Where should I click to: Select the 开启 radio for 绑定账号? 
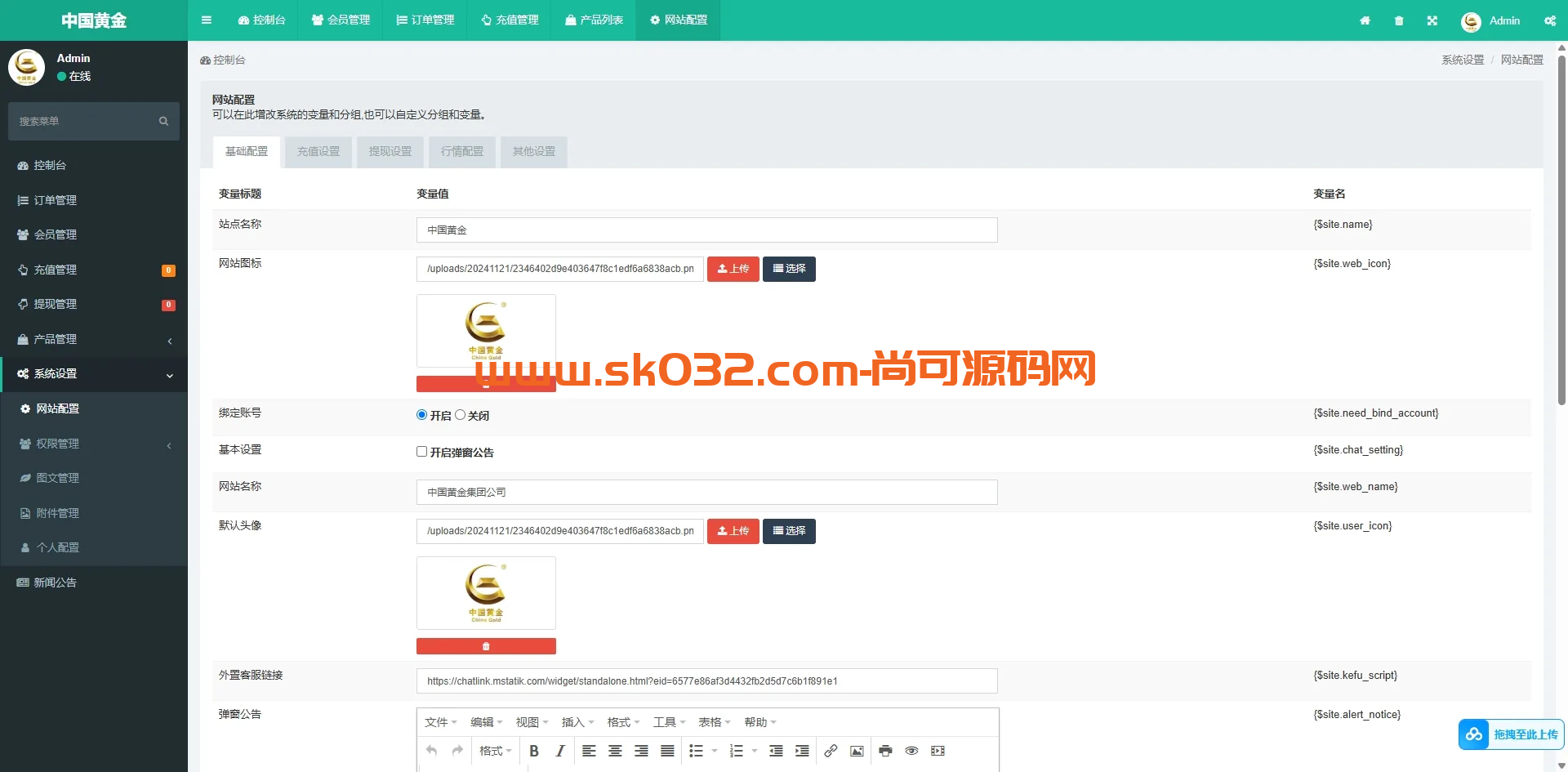click(x=421, y=414)
